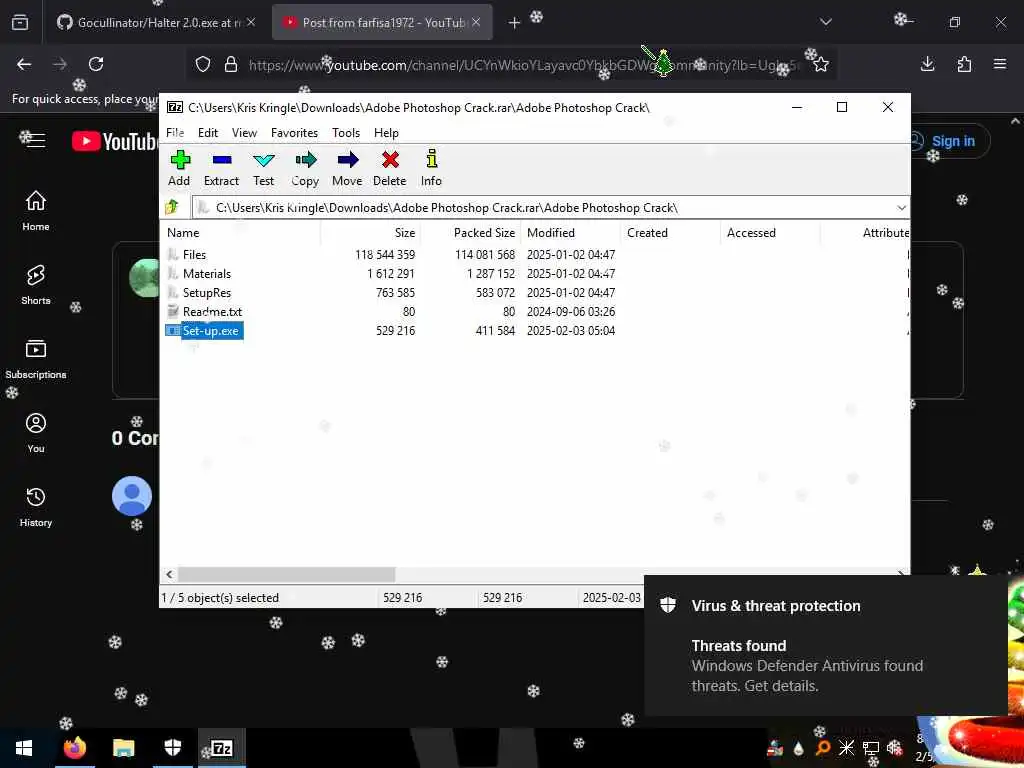Viewport: 1024px width, 768px height.
Task: Click the 7-Zip taskbar button
Action: 222,748
